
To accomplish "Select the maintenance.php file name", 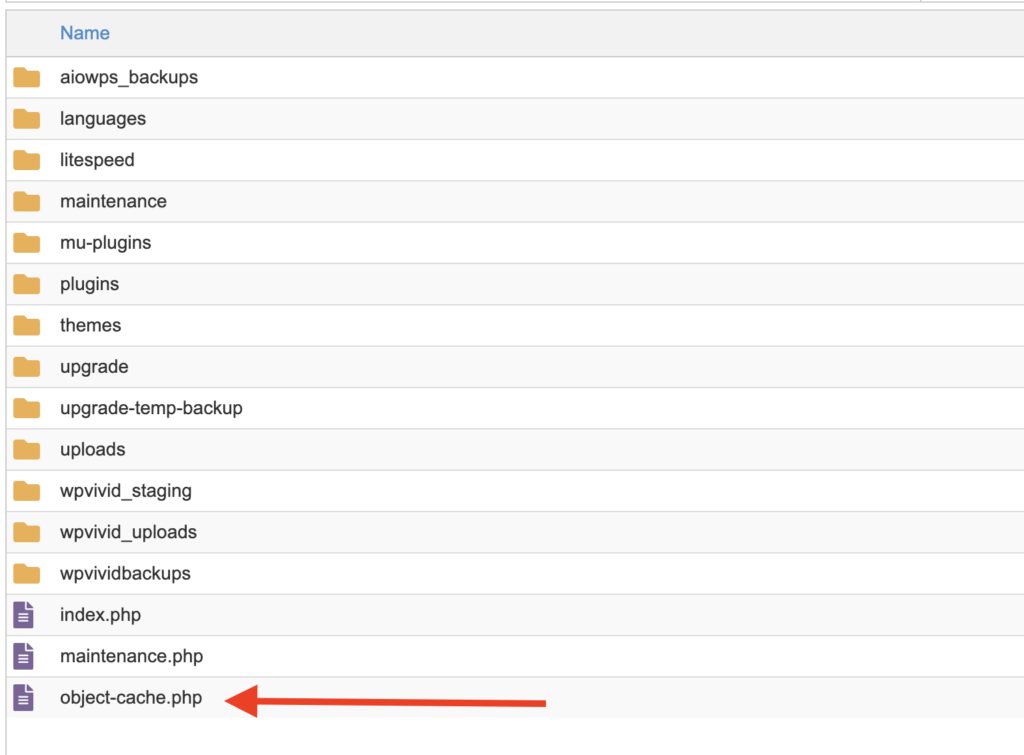I will point(131,656).
